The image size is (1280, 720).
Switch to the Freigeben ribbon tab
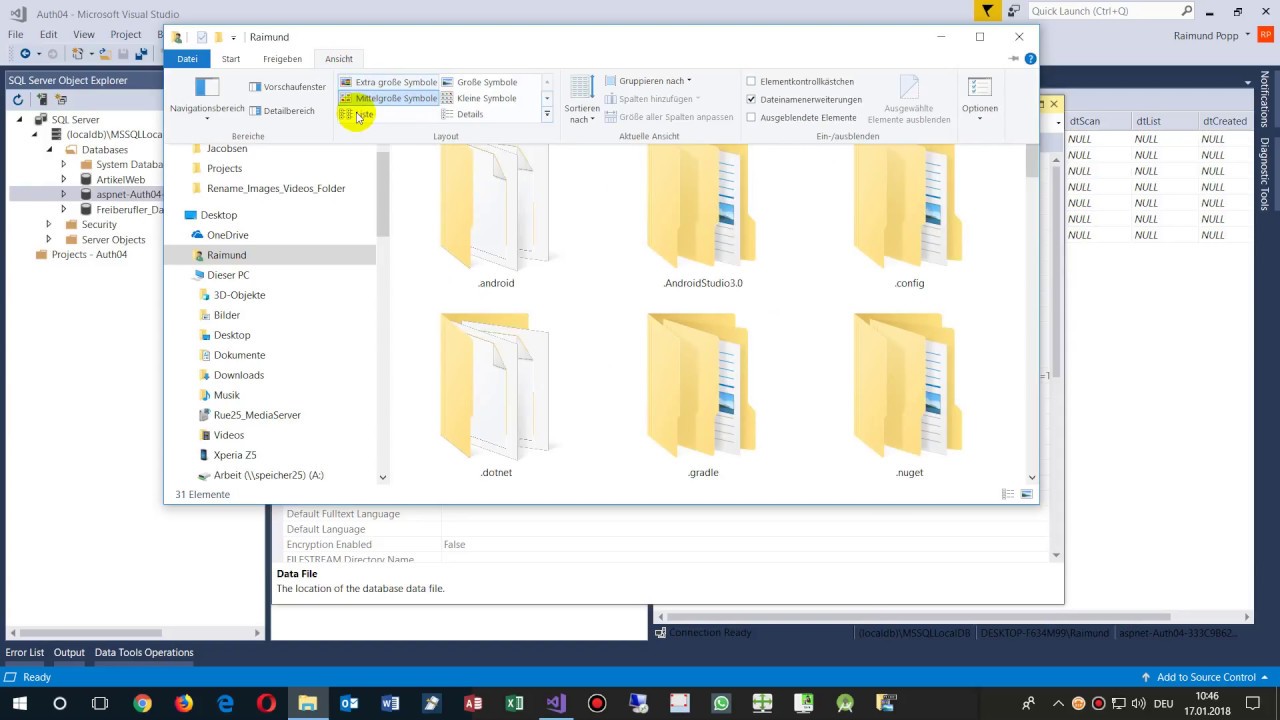pyautogui.click(x=282, y=59)
